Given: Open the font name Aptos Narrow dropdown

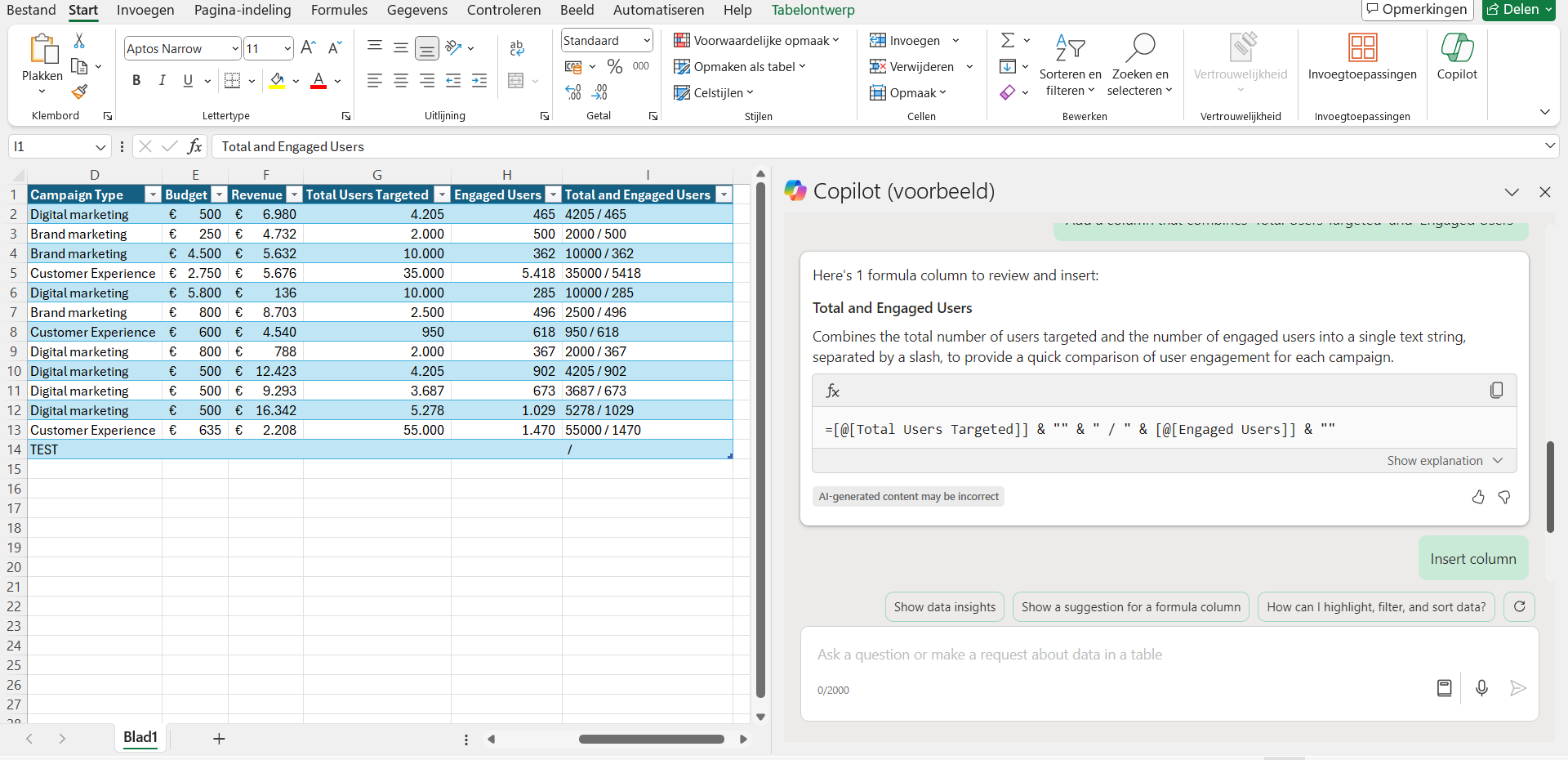Looking at the screenshot, I should pyautogui.click(x=235, y=49).
